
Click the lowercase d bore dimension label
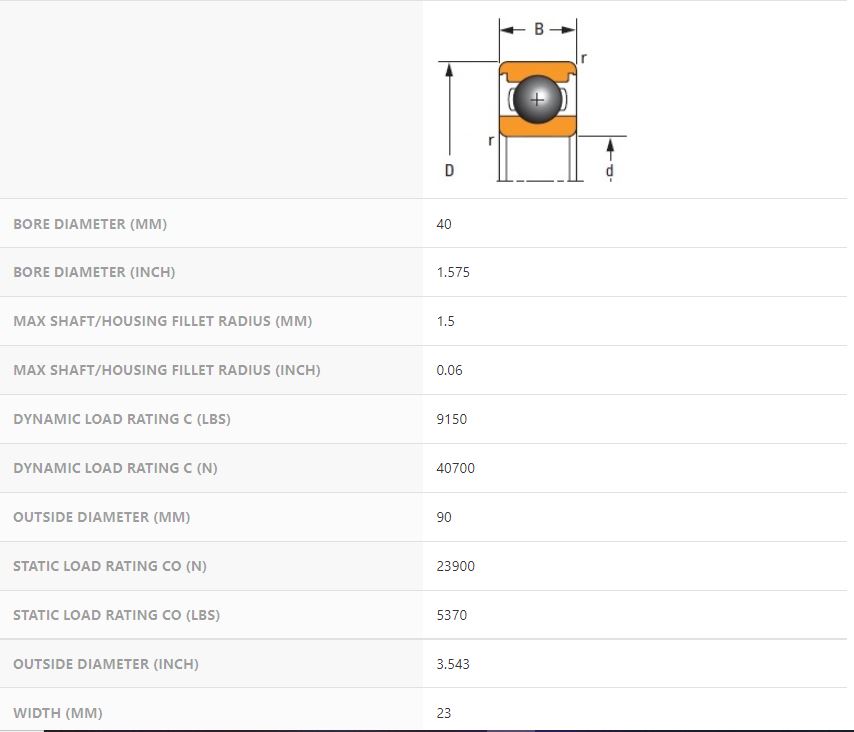coord(610,171)
